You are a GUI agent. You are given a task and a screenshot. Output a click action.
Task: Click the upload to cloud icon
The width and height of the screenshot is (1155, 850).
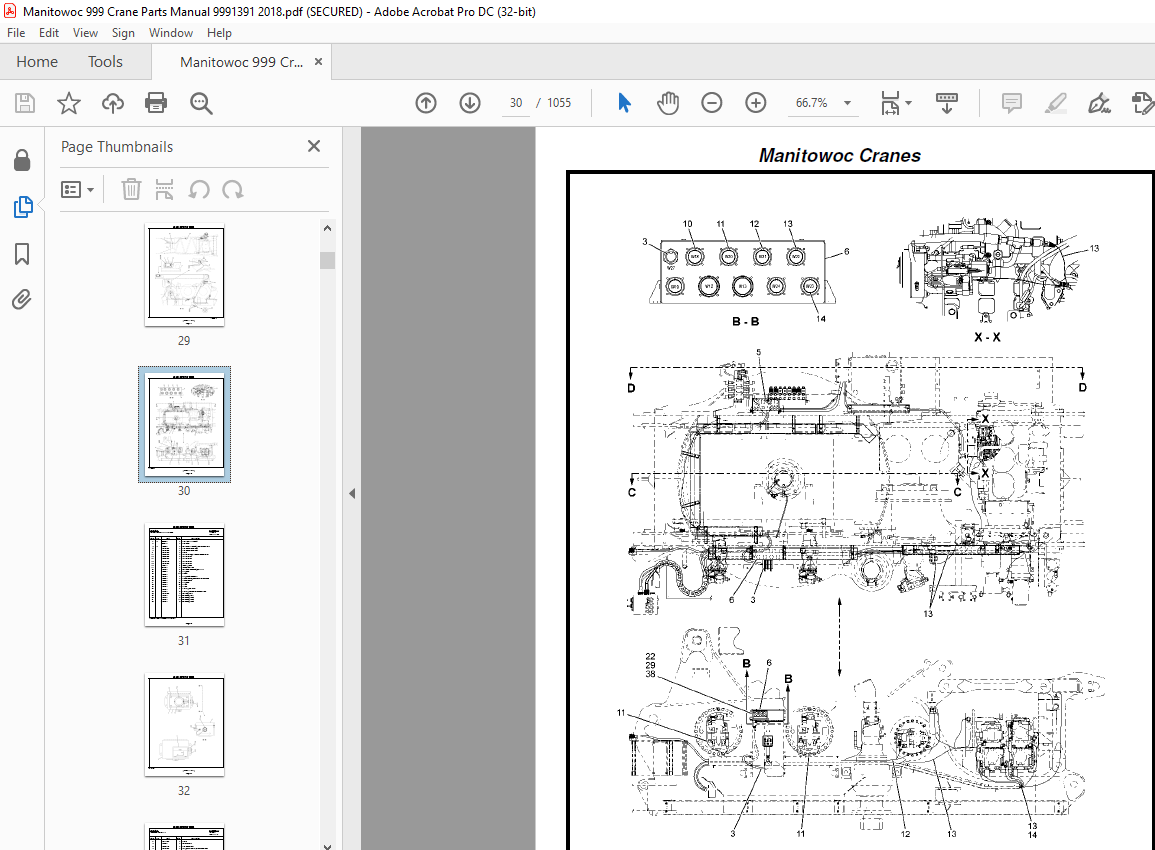point(113,103)
